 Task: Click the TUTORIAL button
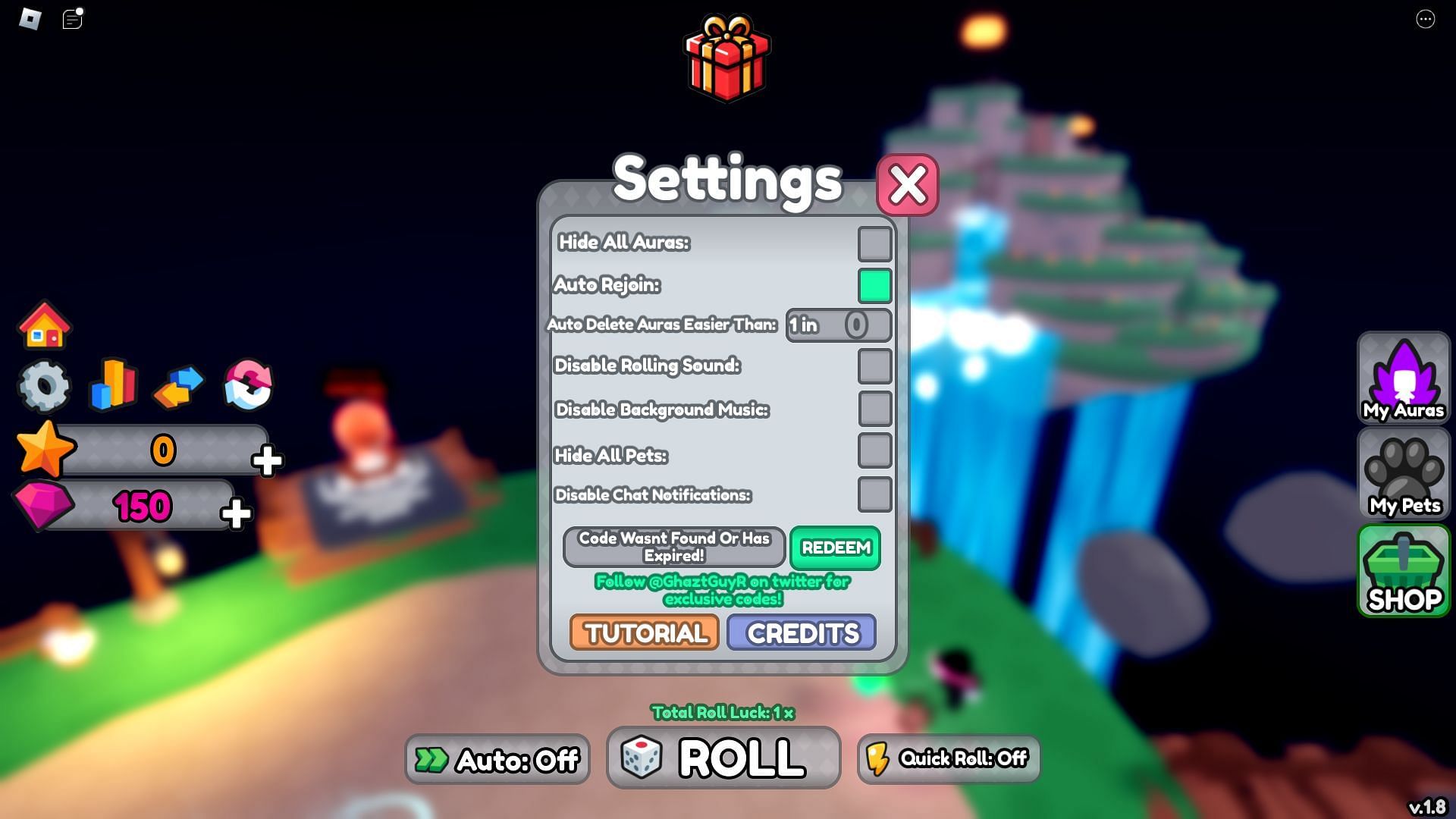(x=644, y=633)
